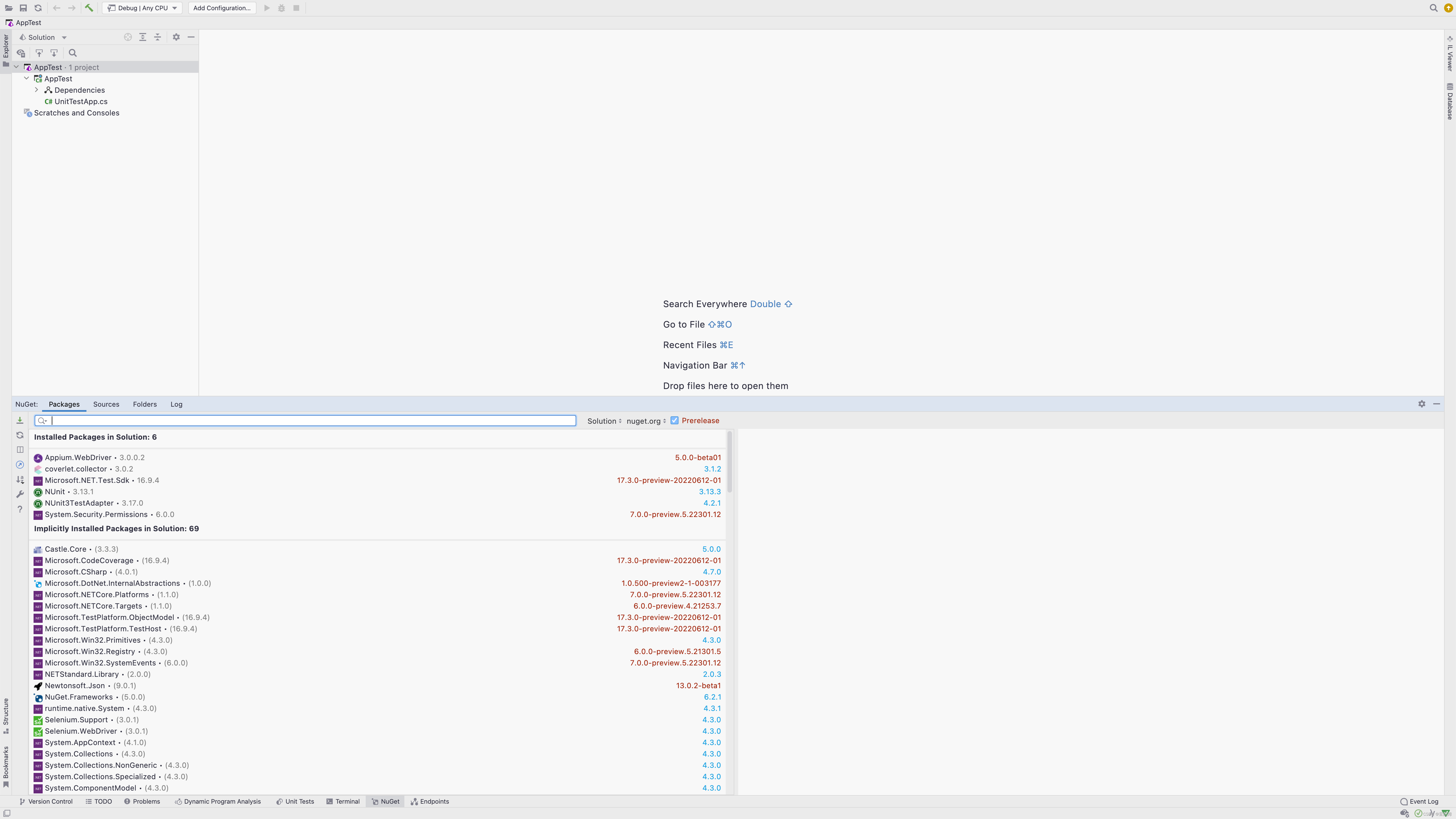Viewport: 1456px width, 819px height.
Task: Click the download/restore icon in NuGet panel
Action: tap(20, 421)
